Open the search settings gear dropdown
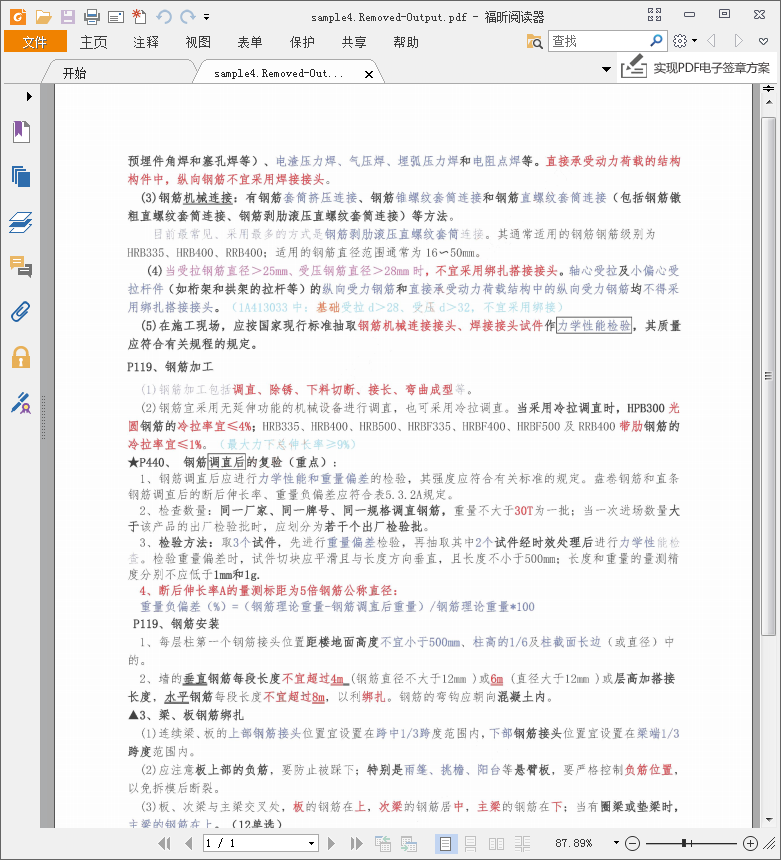781x860 pixels. (685, 41)
